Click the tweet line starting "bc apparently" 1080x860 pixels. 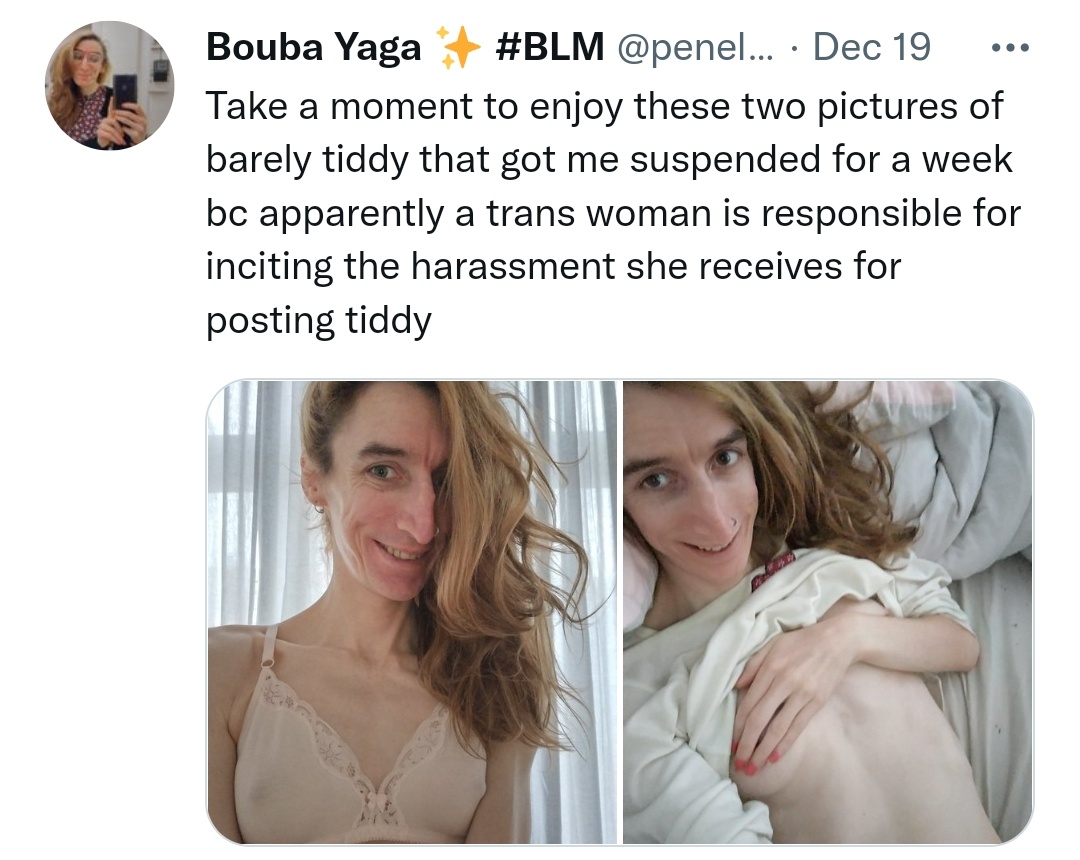(x=613, y=213)
